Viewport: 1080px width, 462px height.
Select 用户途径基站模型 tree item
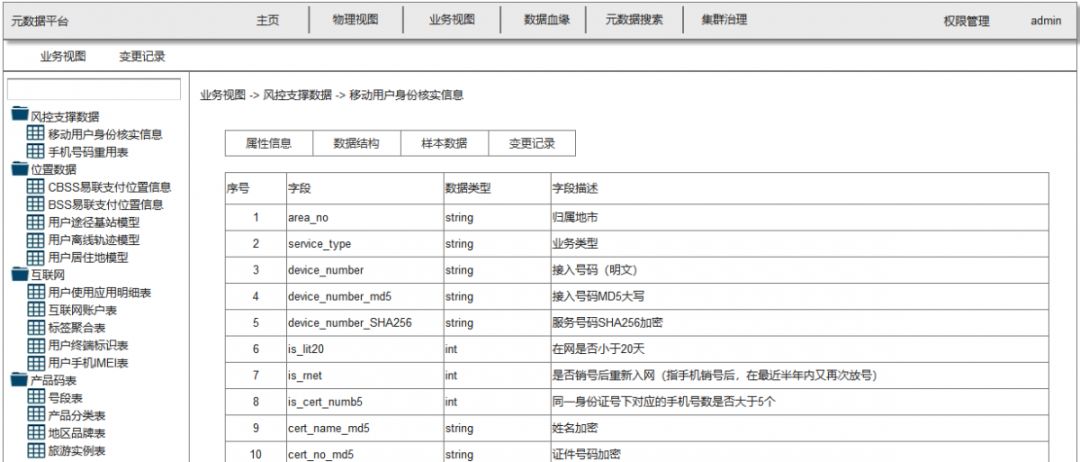tap(94, 222)
